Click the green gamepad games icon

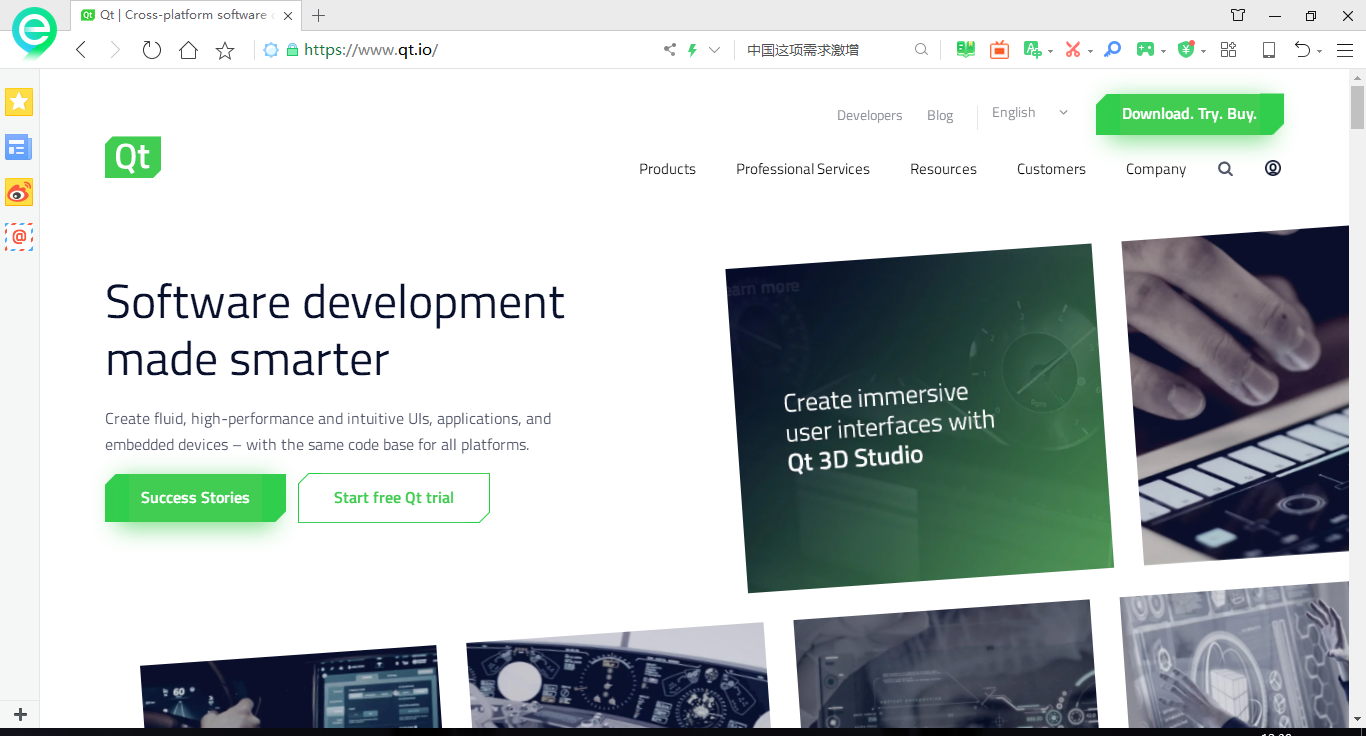[x=1146, y=50]
